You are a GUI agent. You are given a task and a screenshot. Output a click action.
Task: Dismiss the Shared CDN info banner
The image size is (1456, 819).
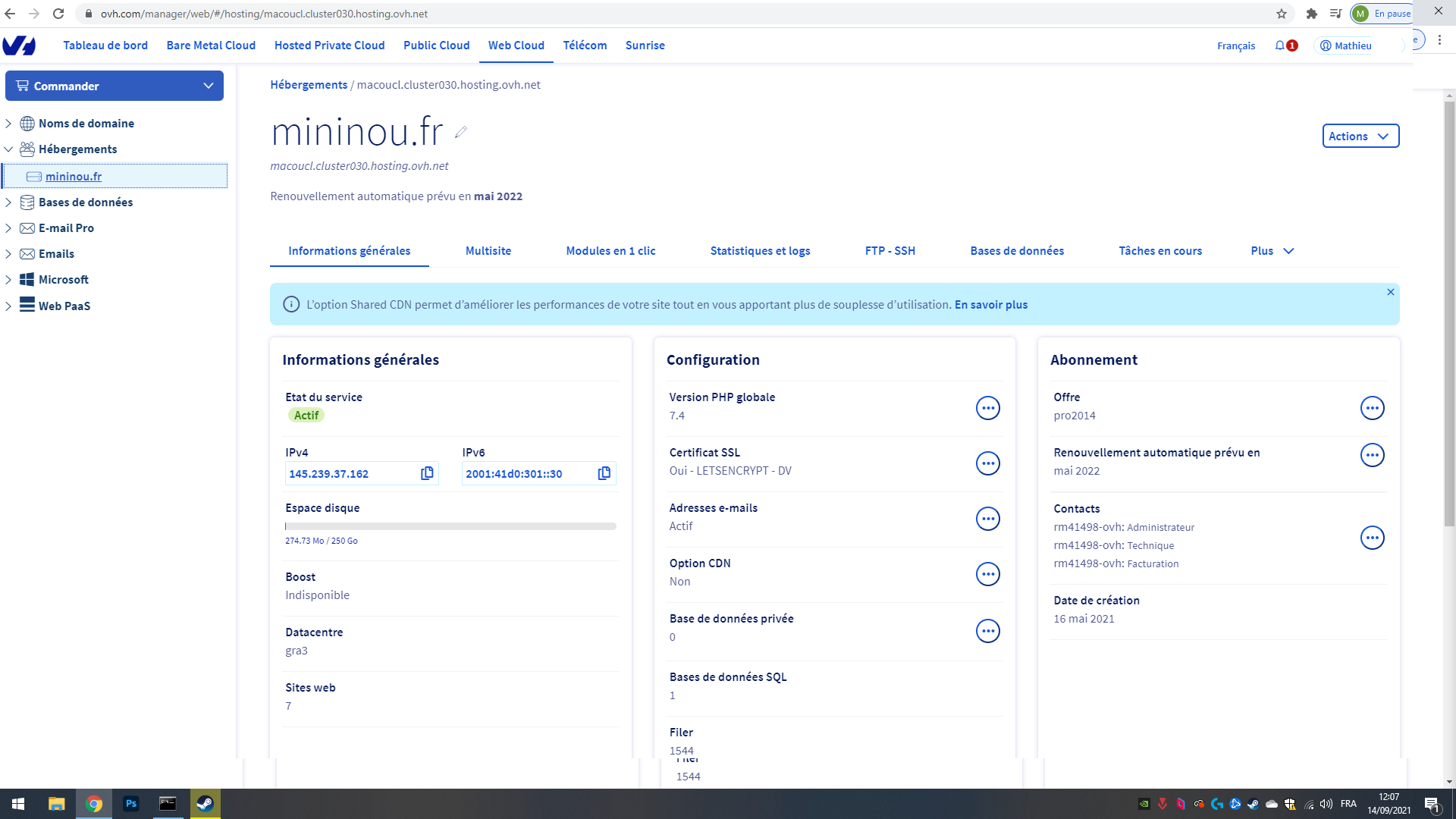pyautogui.click(x=1391, y=292)
